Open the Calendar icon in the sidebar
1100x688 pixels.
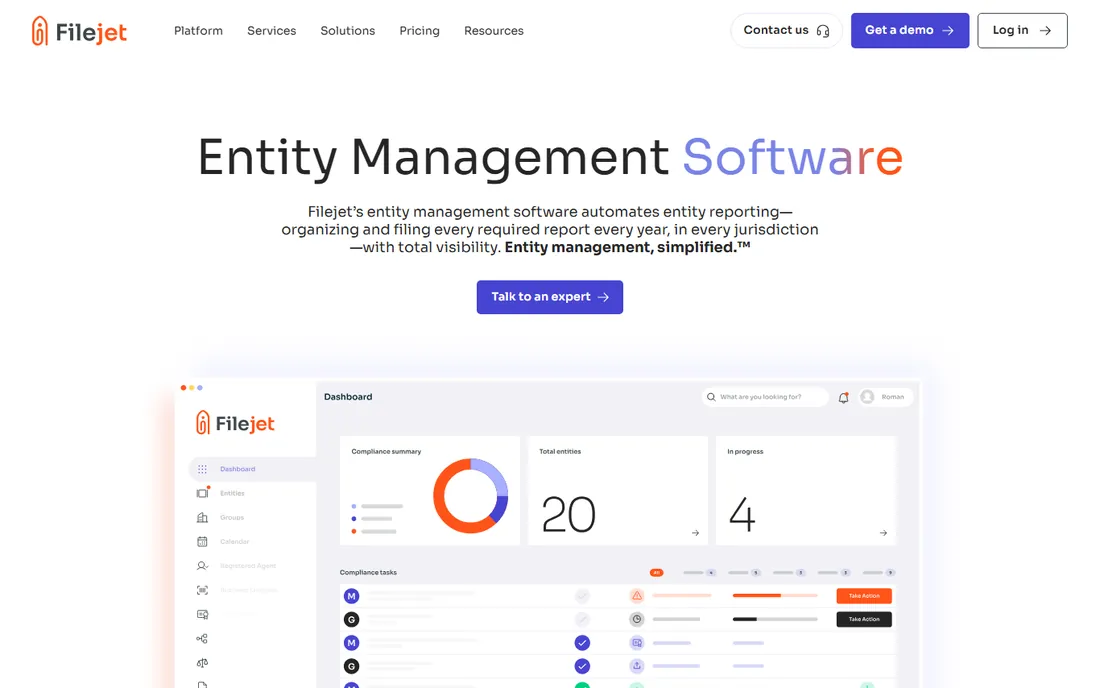point(202,541)
